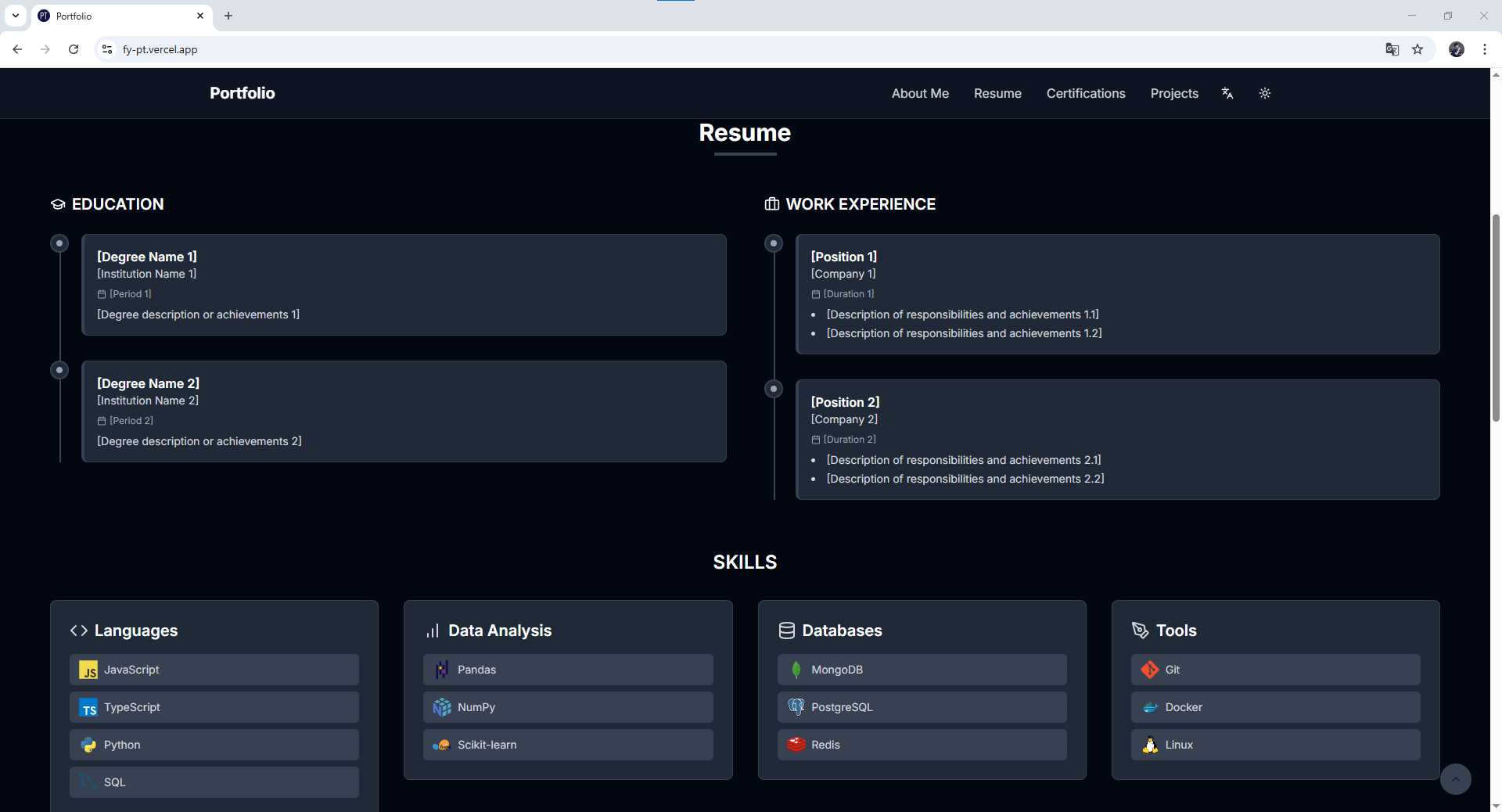Click [Degree description or achievements 1] text
Image resolution: width=1502 pixels, height=812 pixels.
coord(199,314)
